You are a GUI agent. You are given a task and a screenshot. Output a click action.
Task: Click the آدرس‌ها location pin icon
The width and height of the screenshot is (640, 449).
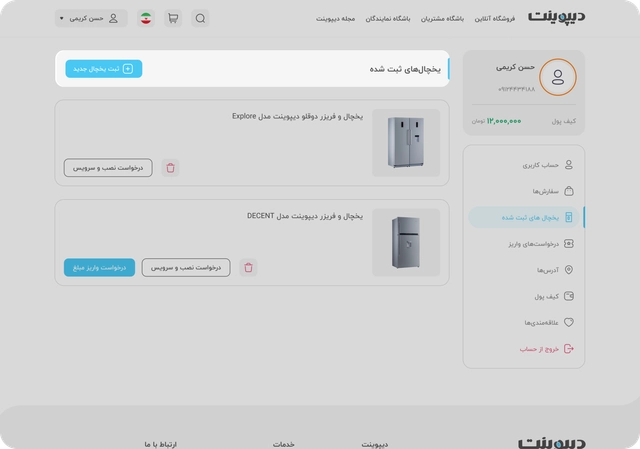point(569,270)
